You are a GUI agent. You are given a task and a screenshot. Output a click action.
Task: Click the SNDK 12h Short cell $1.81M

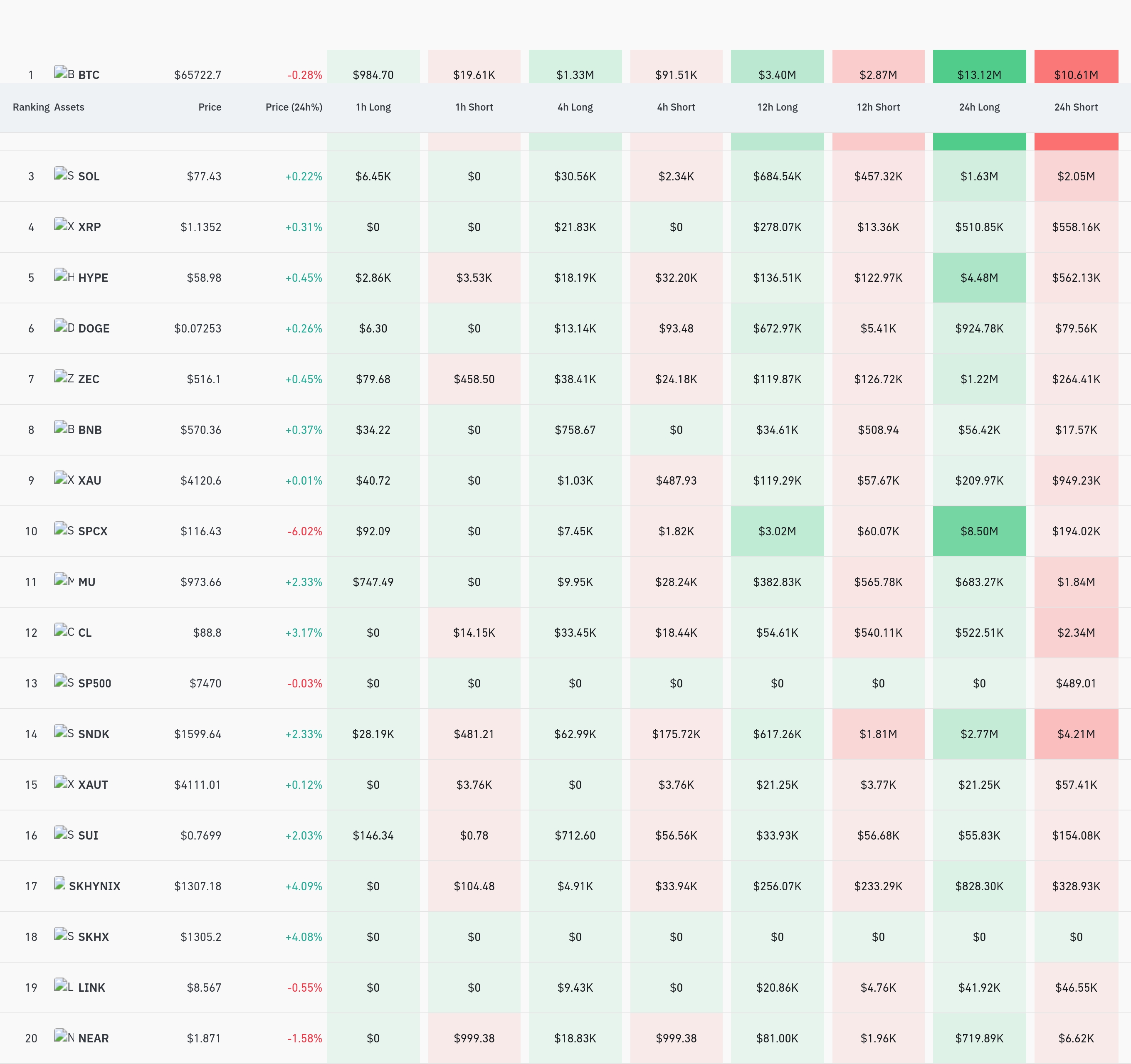point(879,734)
